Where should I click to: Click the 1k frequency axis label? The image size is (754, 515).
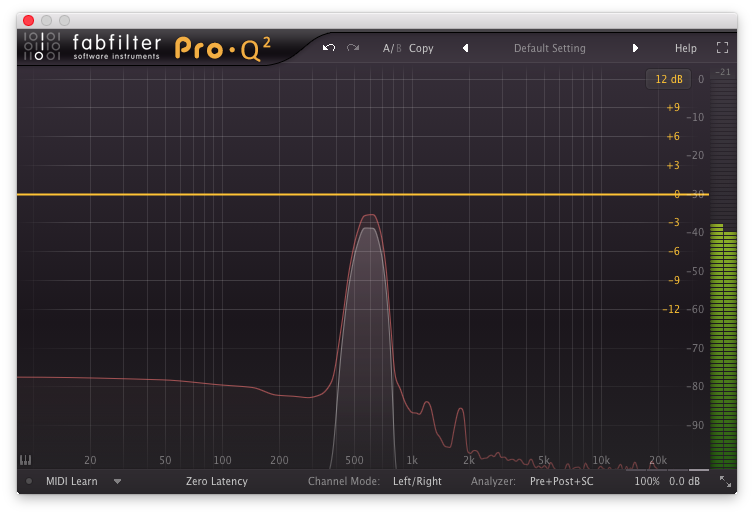coord(412,460)
